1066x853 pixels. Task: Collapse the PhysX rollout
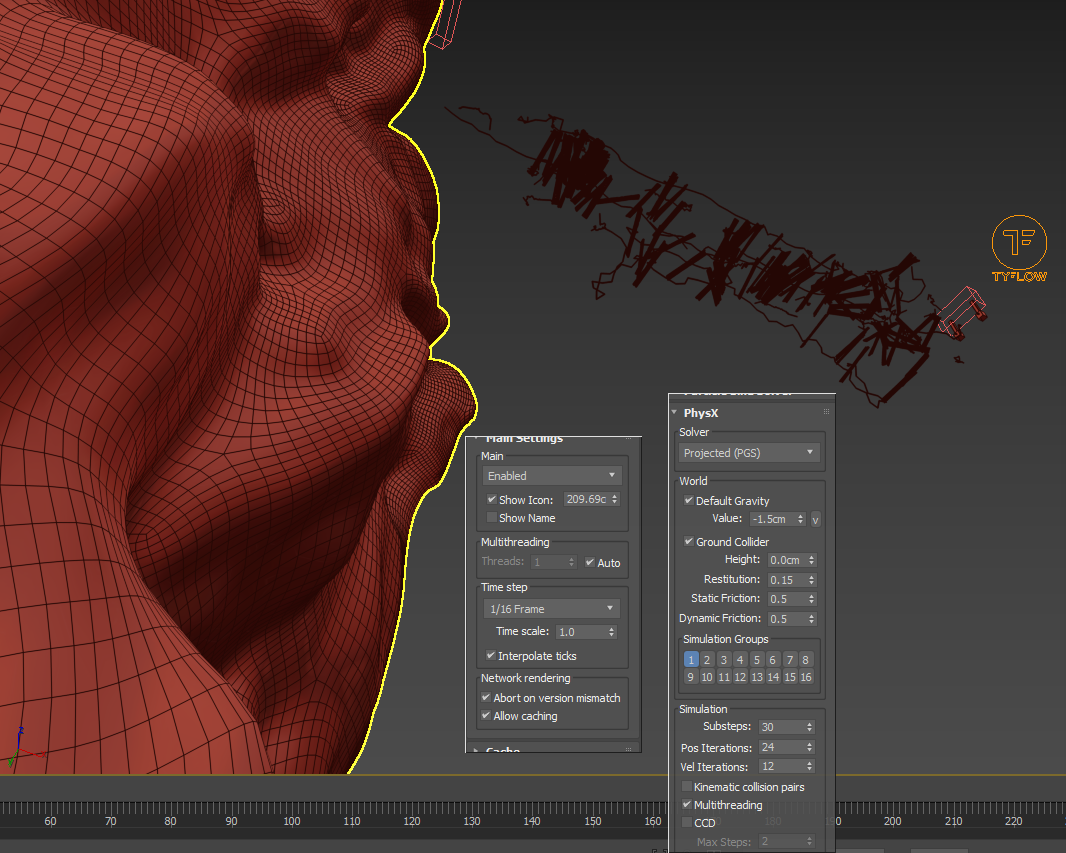pyautogui.click(x=675, y=413)
